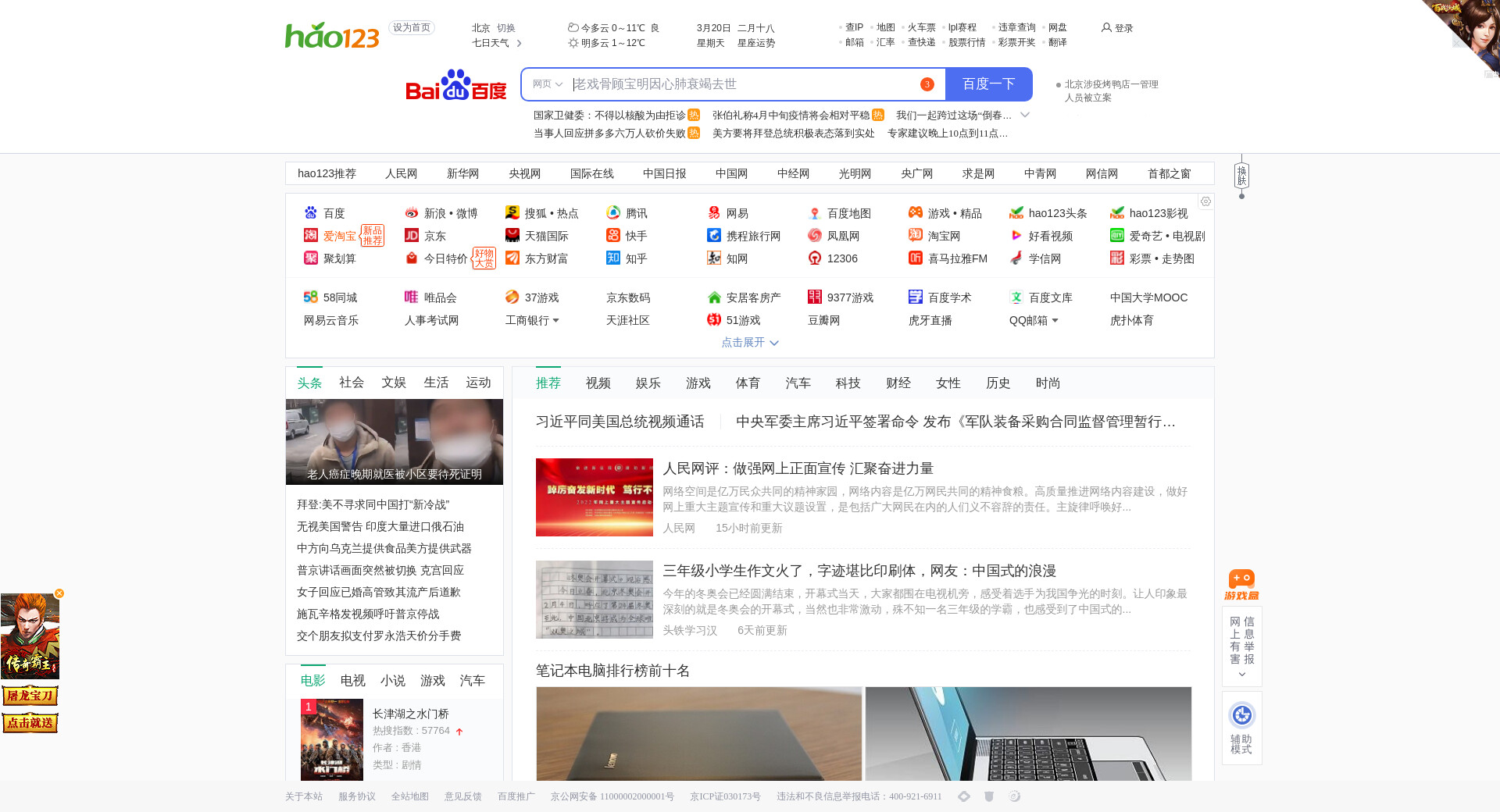Image resolution: width=1500 pixels, height=812 pixels.
Task: Expand the site list with 点击展开
Action: coord(749,343)
